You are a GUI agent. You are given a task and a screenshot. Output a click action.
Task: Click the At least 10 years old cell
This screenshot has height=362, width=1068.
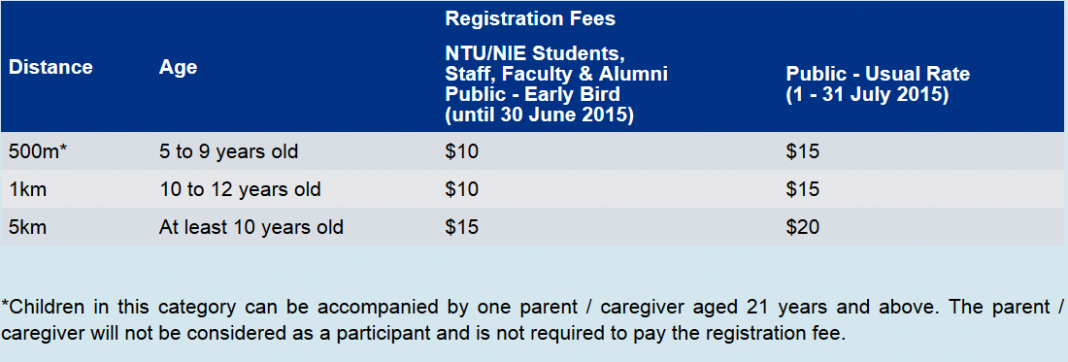tap(251, 226)
